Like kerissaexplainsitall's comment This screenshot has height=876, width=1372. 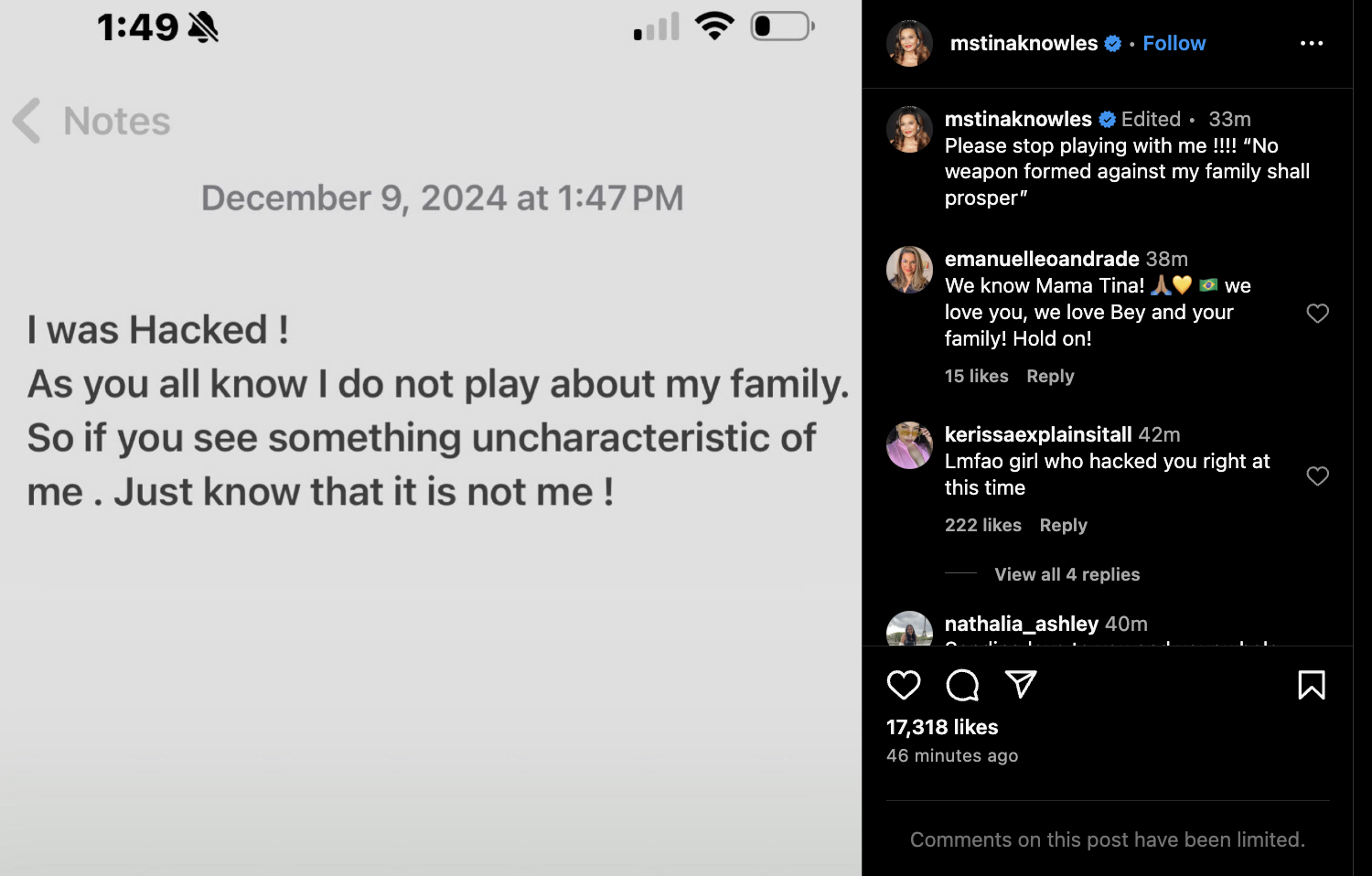click(1317, 476)
